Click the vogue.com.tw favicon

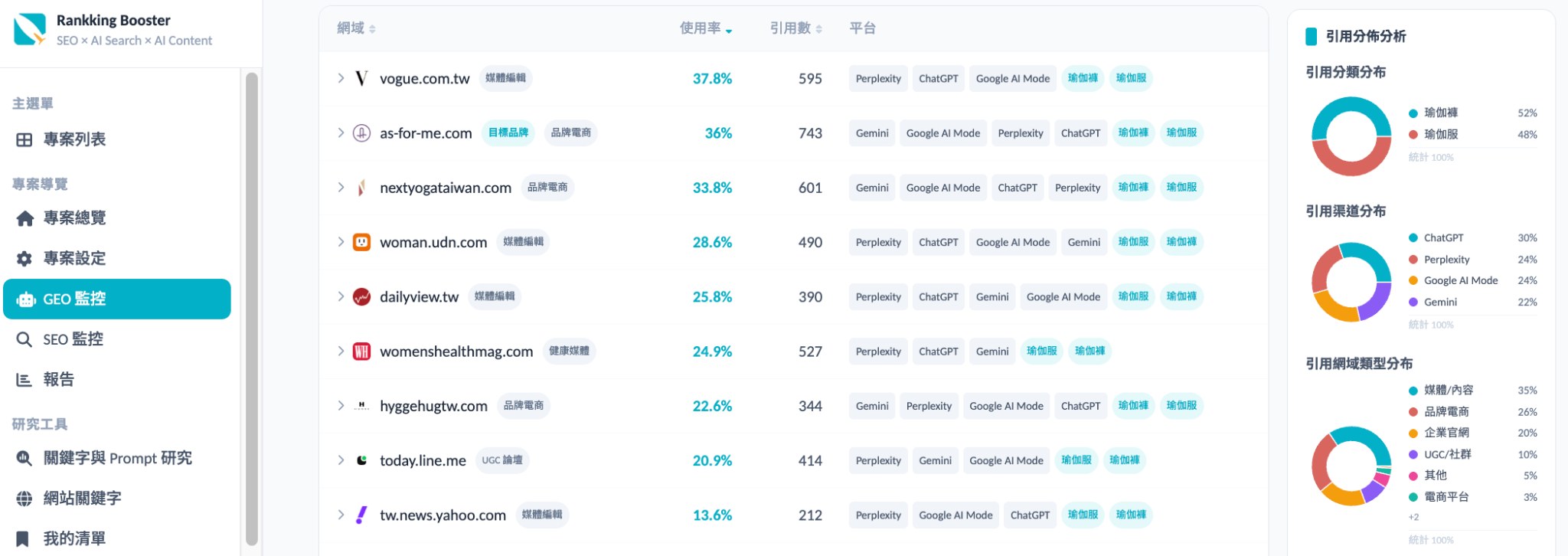point(361,78)
